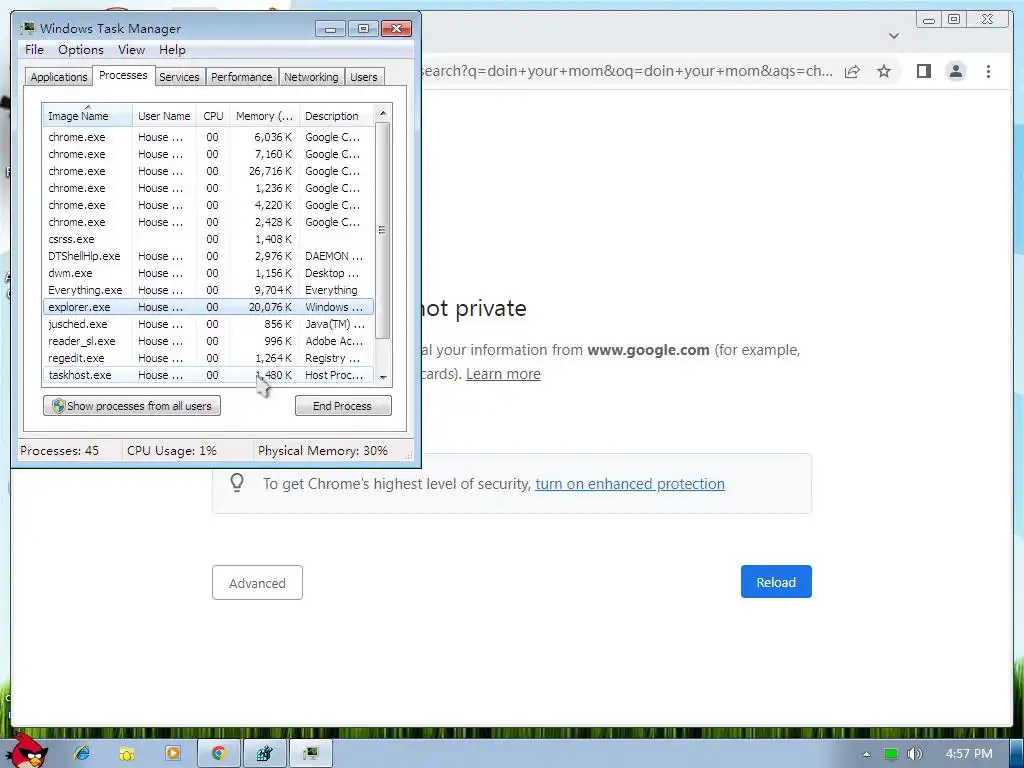This screenshot has width=1024, height=768.
Task: Select the chrome.exe row using 1,236 K
Action: 208,188
